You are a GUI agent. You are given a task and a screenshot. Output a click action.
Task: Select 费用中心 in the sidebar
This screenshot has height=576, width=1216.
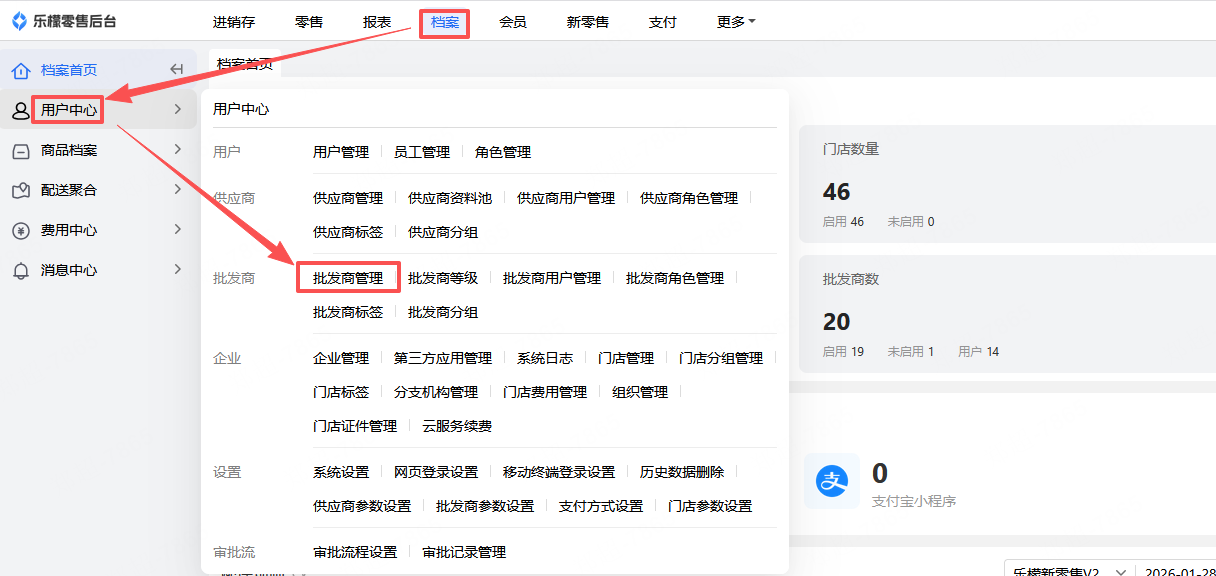[x=69, y=230]
